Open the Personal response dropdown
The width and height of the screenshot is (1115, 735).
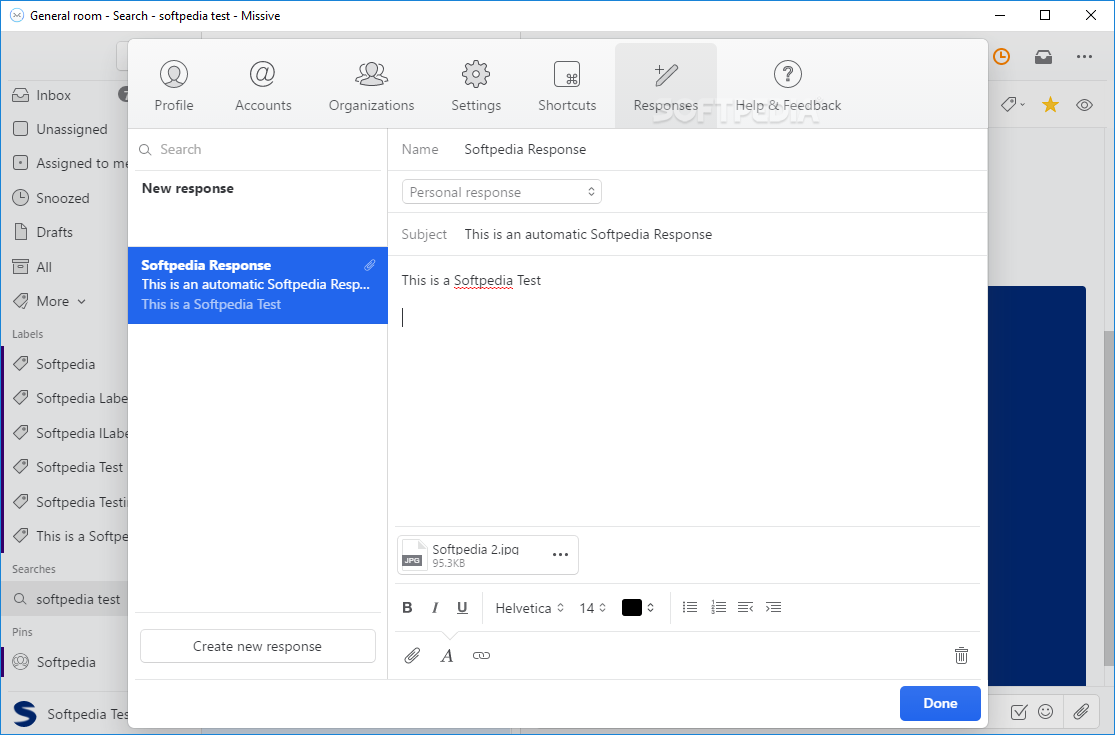point(501,192)
